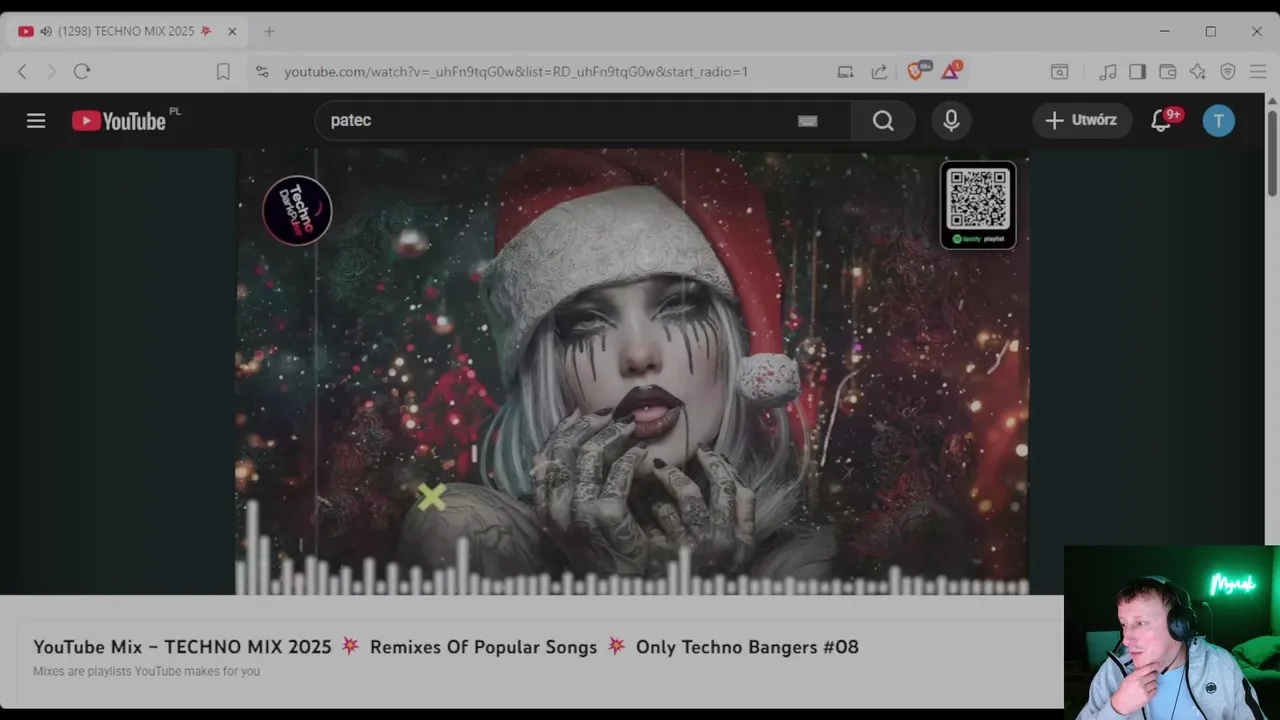Open site settings icon in address bar
This screenshot has height=720, width=1280.
[x=262, y=71]
